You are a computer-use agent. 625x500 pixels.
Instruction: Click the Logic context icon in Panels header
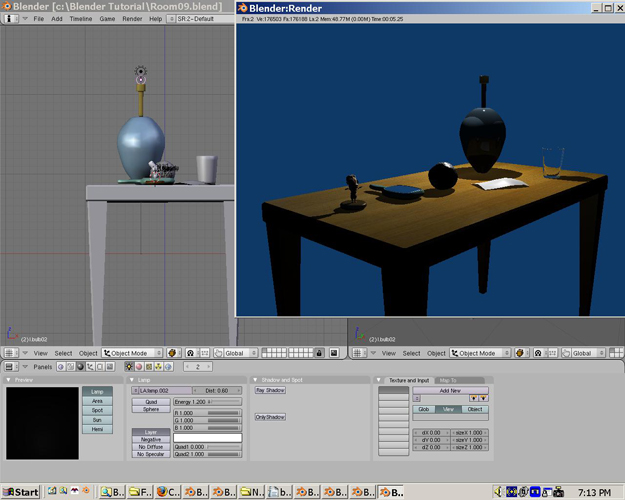[60, 367]
